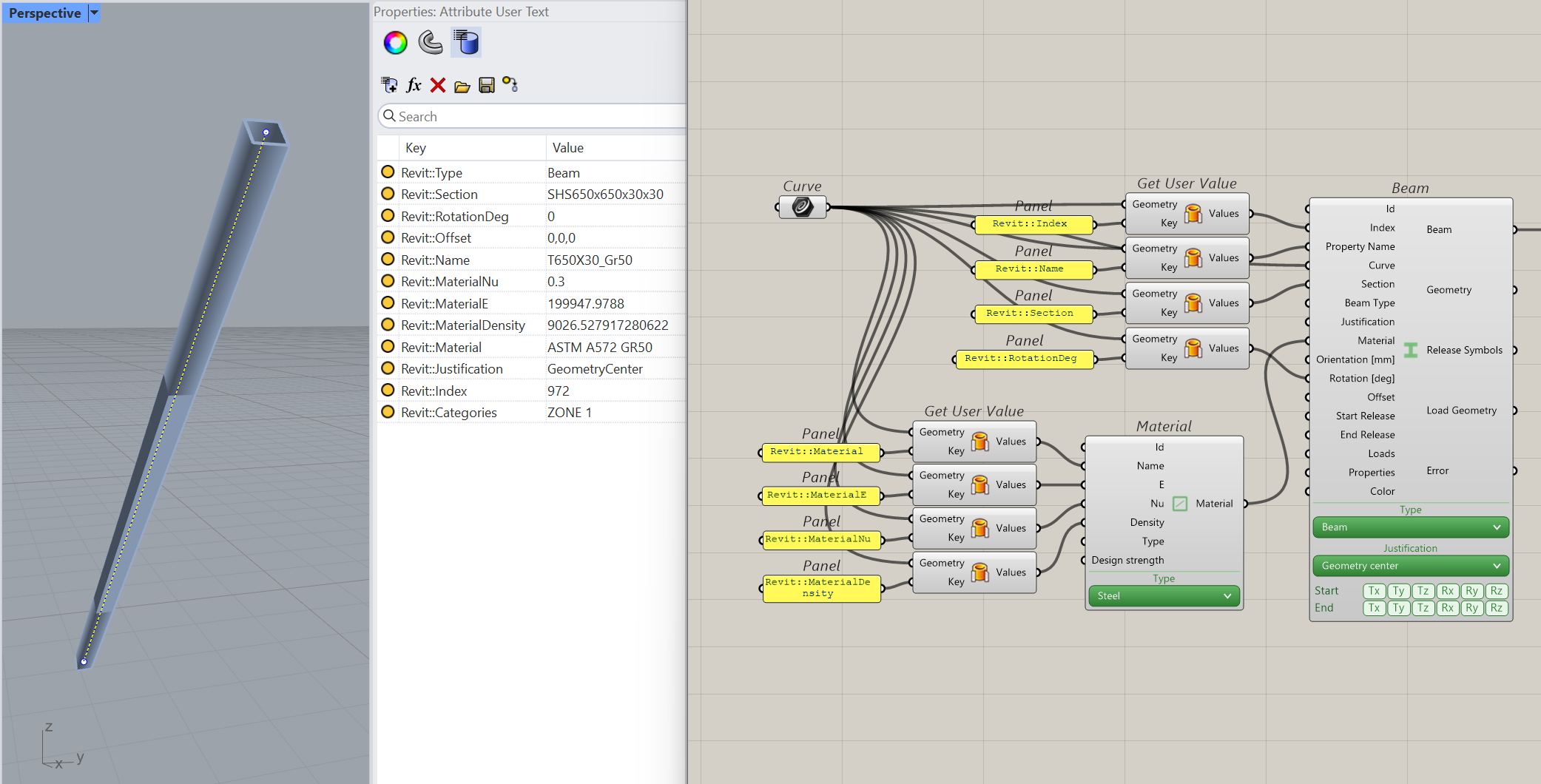1541x784 pixels.
Task: Select the Revit::MaterialNu yellow panel
Action: pos(821,540)
